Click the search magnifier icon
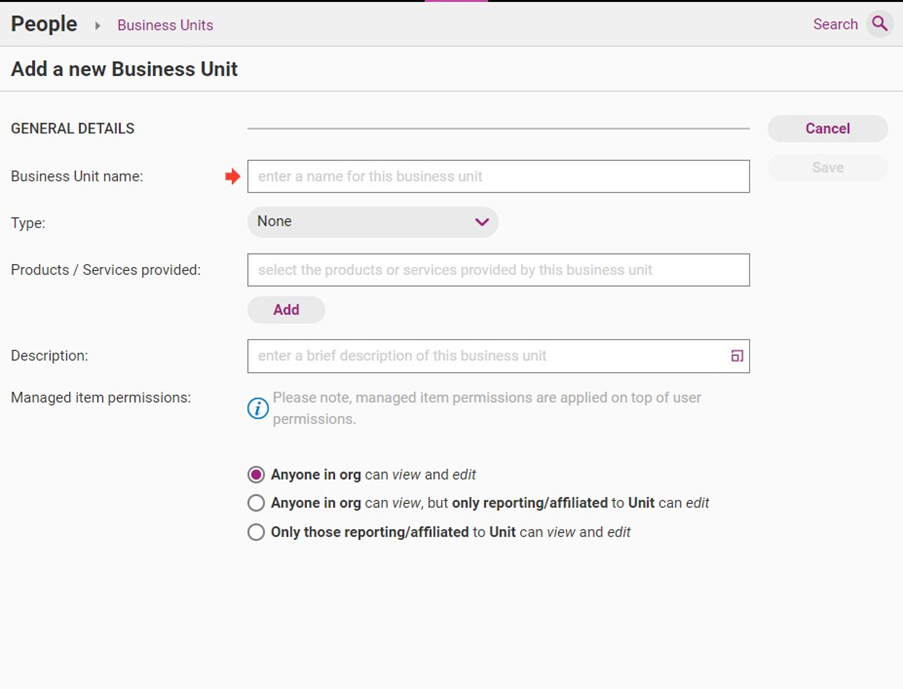Screen dimensions: 903x689 880,24
